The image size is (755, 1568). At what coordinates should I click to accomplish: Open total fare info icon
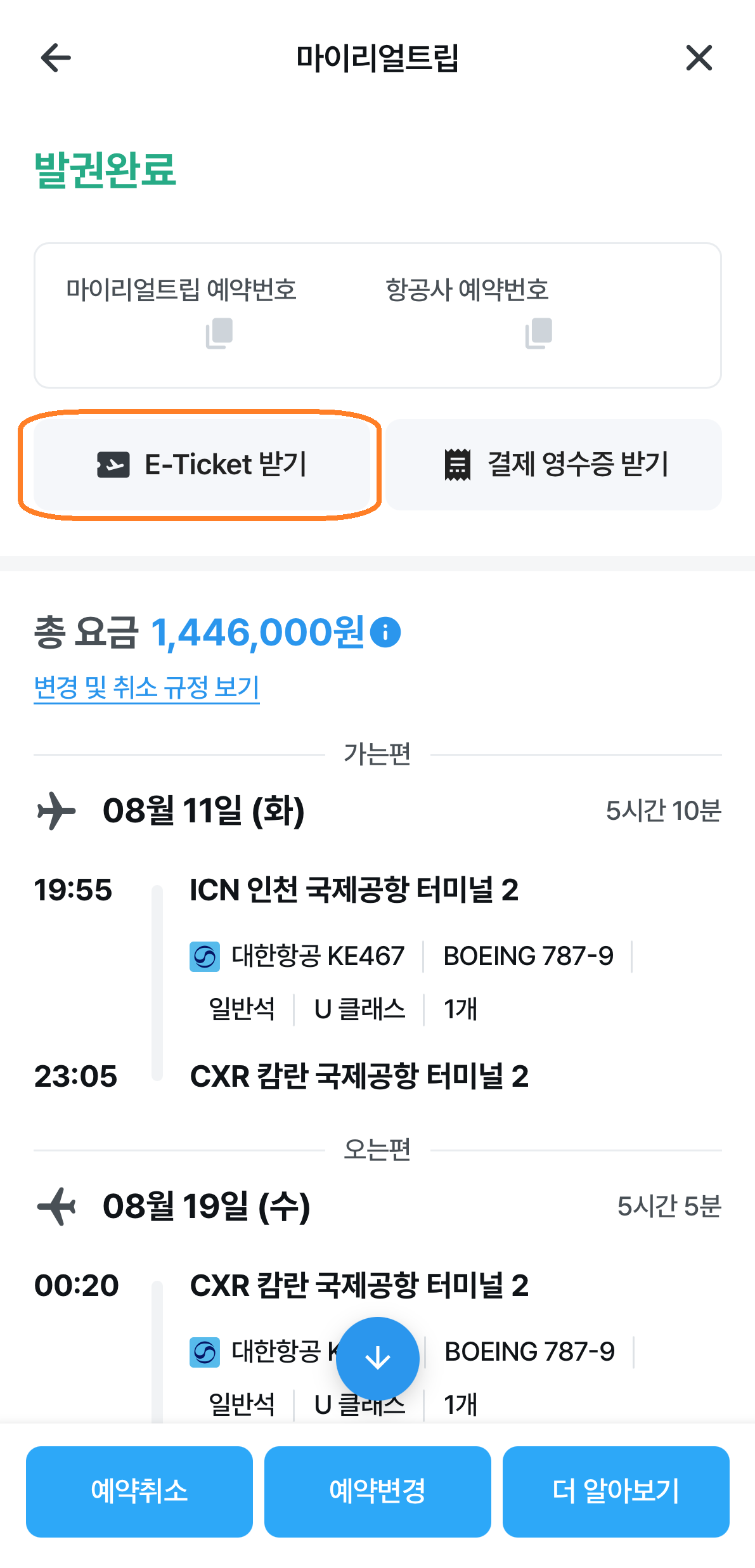coord(385,632)
